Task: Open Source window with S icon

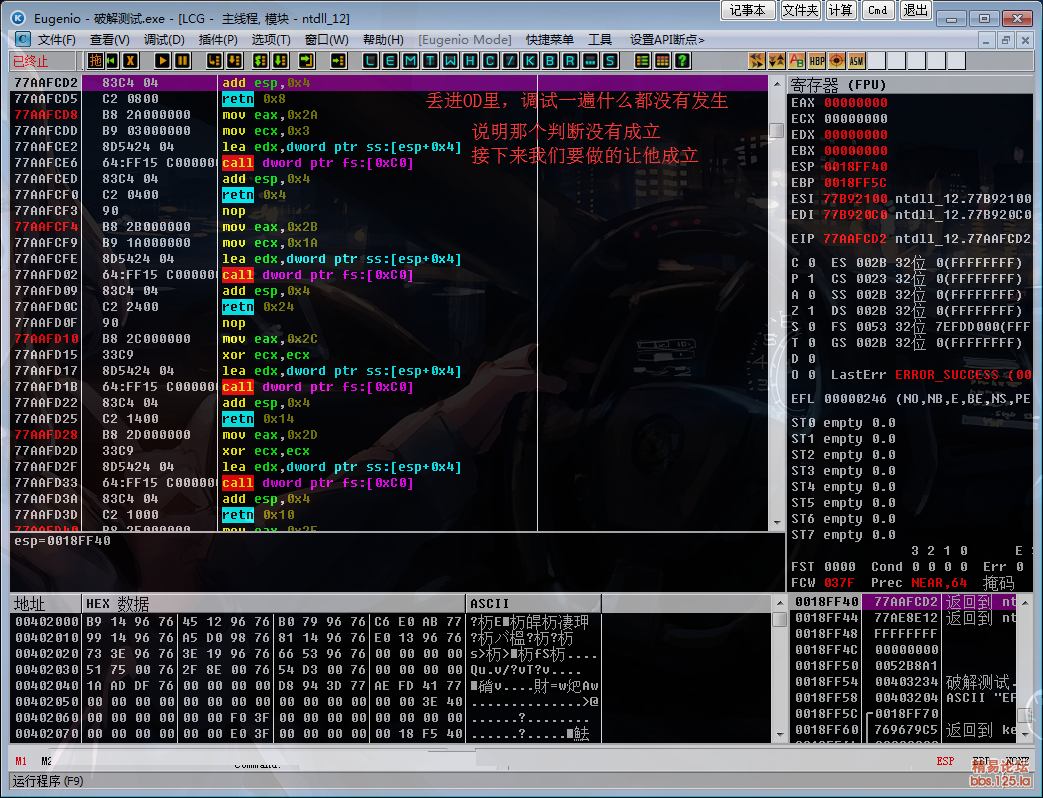Action: (610, 61)
